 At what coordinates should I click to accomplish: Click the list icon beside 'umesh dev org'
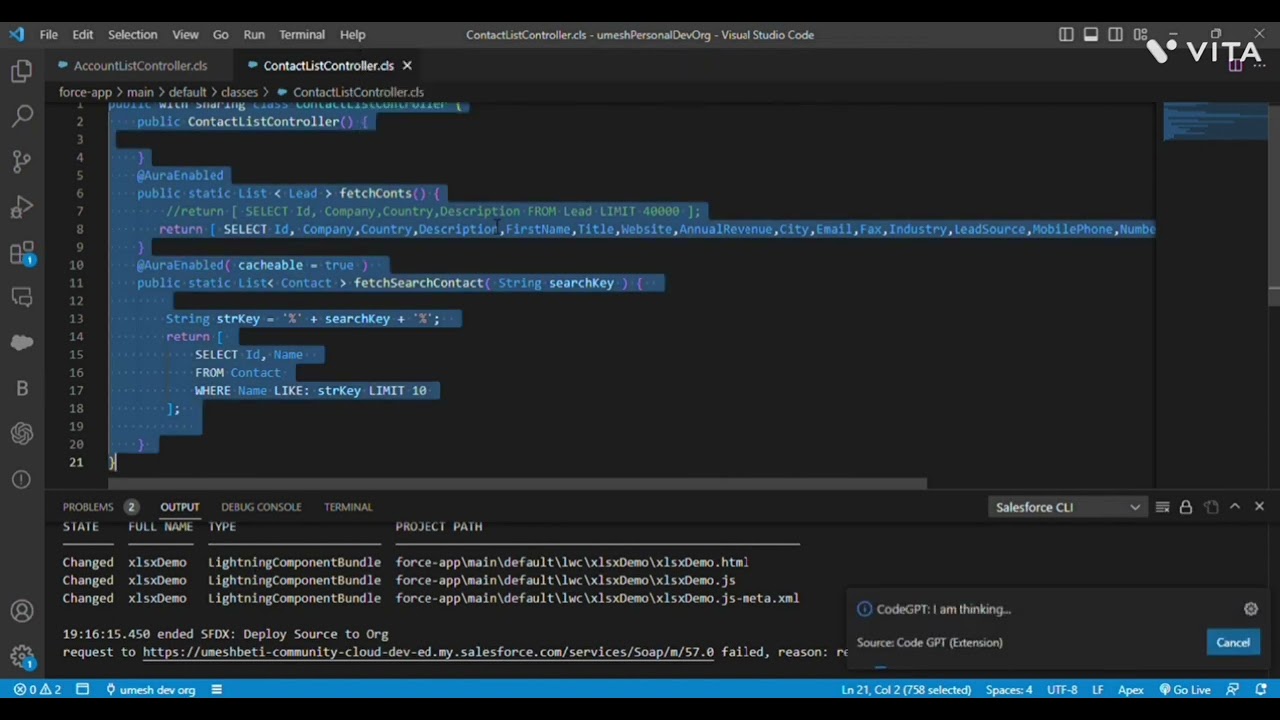click(216, 690)
